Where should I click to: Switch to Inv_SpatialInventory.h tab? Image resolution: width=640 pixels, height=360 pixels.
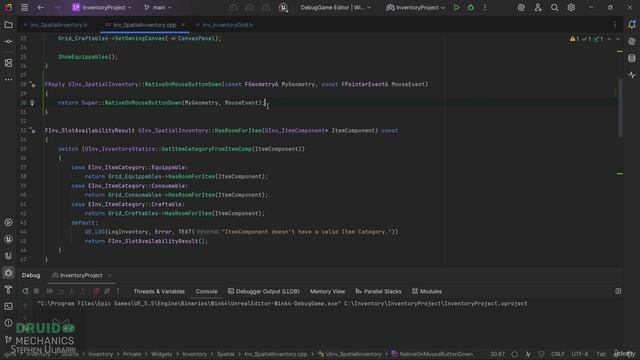click(x=59, y=25)
